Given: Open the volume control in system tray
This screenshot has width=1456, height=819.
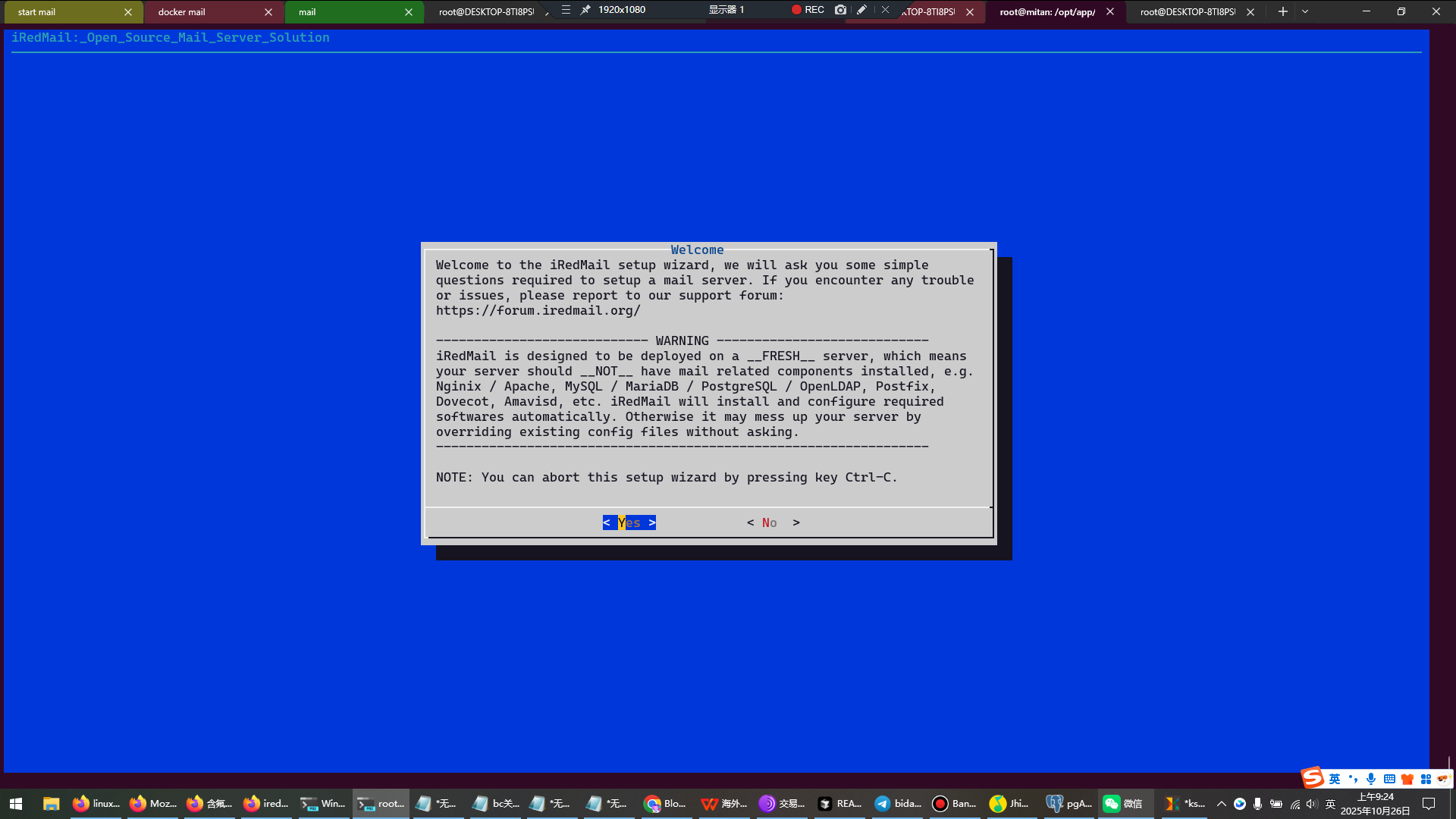Looking at the screenshot, I should [1312, 804].
